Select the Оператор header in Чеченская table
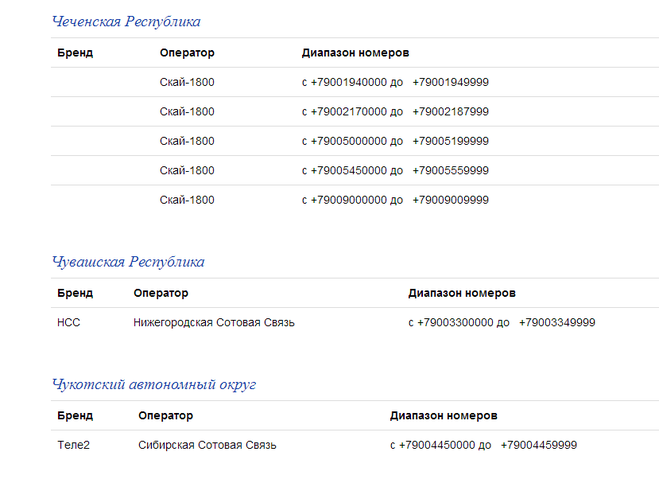The height and width of the screenshot is (483, 659). [187, 53]
